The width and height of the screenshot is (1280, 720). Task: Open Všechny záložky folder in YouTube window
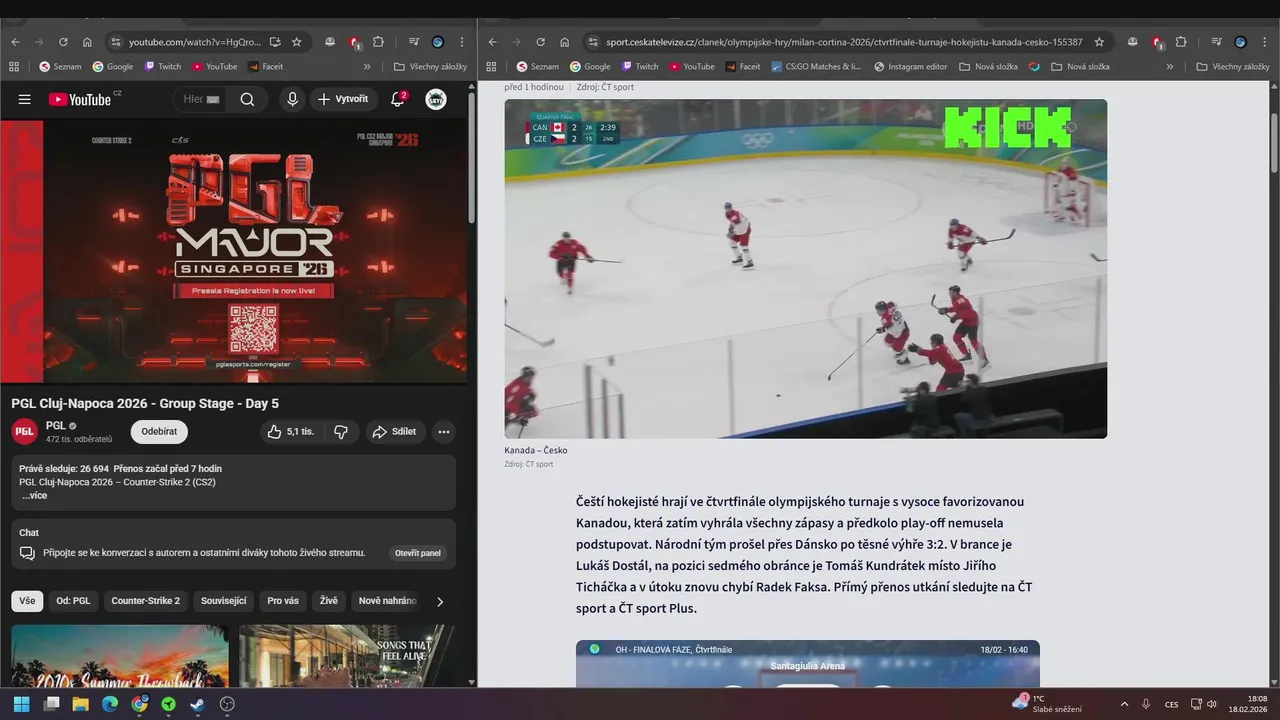(x=430, y=67)
